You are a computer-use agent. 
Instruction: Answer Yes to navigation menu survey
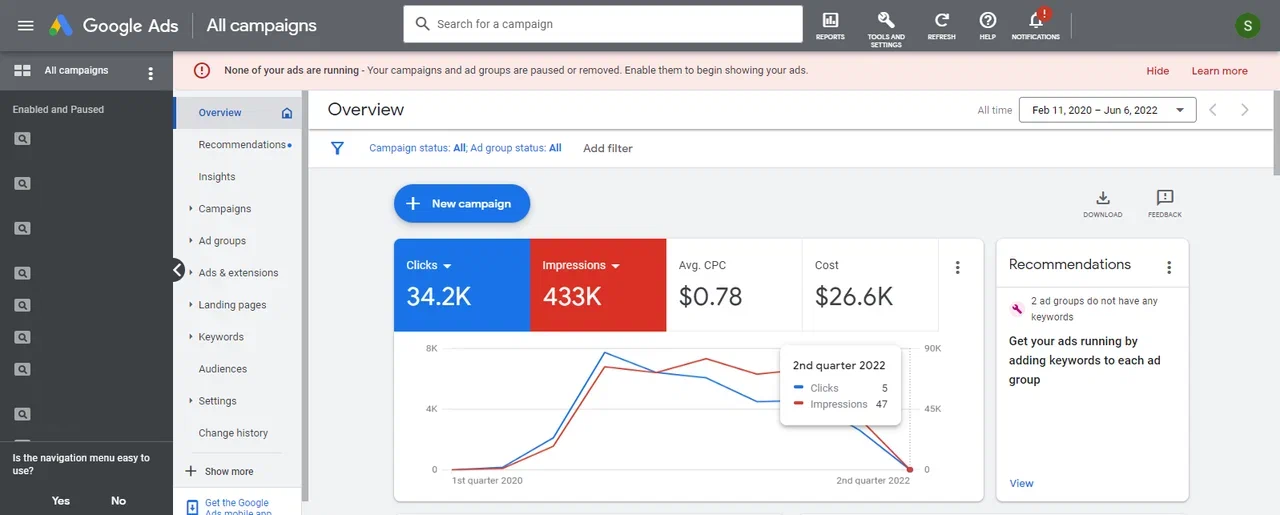(61, 501)
